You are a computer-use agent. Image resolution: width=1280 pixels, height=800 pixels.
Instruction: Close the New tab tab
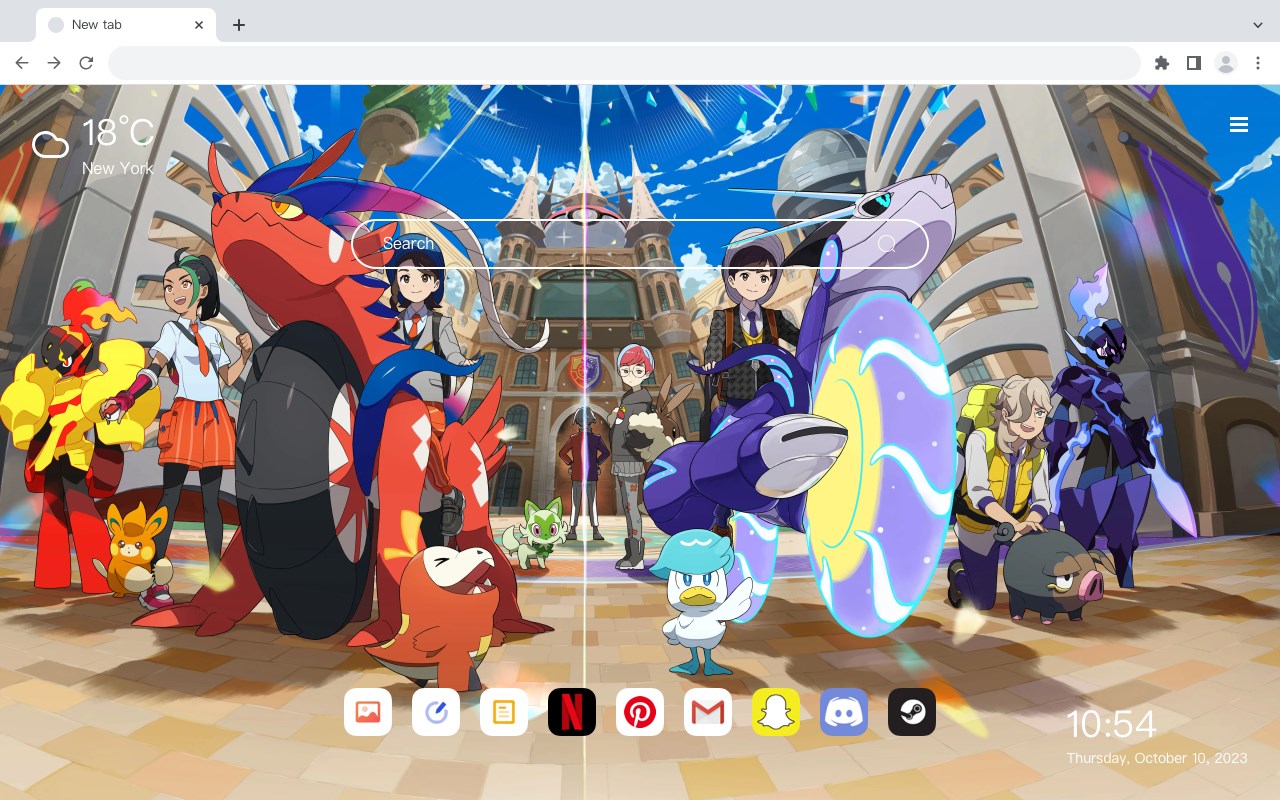point(200,25)
